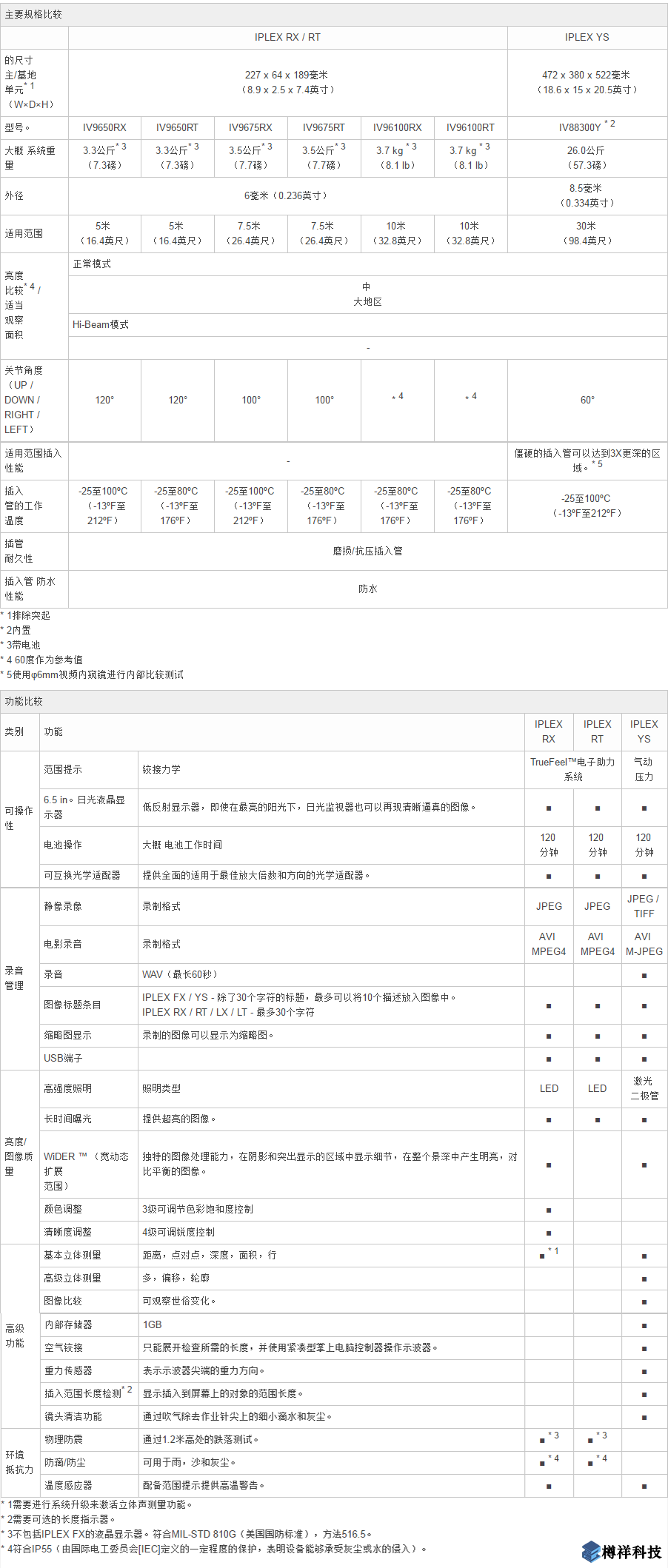Screen dimensions: 668x1568
Task: Click the square mark in the 颜色调整 row
Action: click(x=549, y=1210)
